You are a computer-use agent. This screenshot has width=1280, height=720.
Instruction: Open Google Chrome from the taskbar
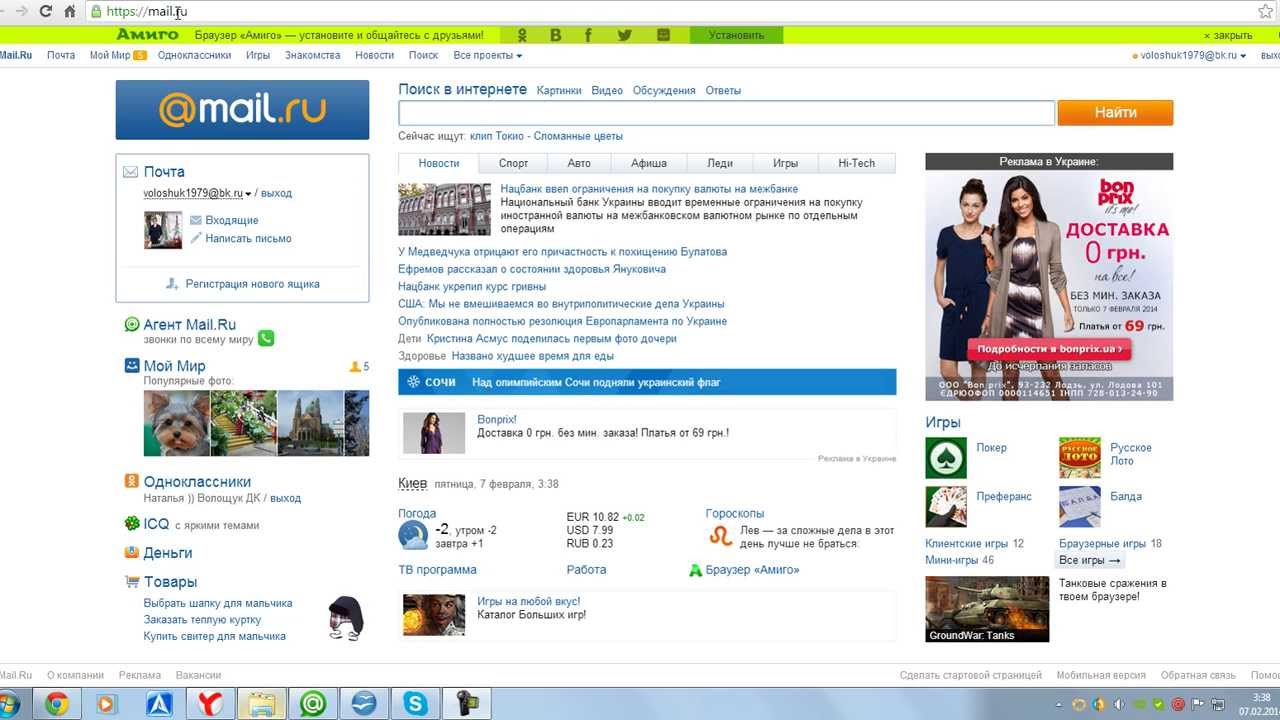pyautogui.click(x=56, y=704)
